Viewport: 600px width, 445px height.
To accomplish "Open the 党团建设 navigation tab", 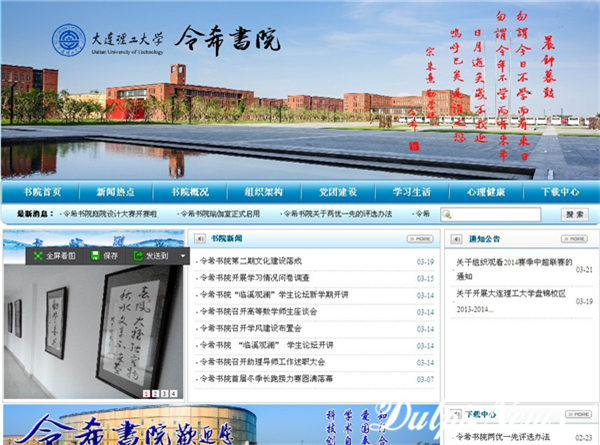I will (x=338, y=192).
